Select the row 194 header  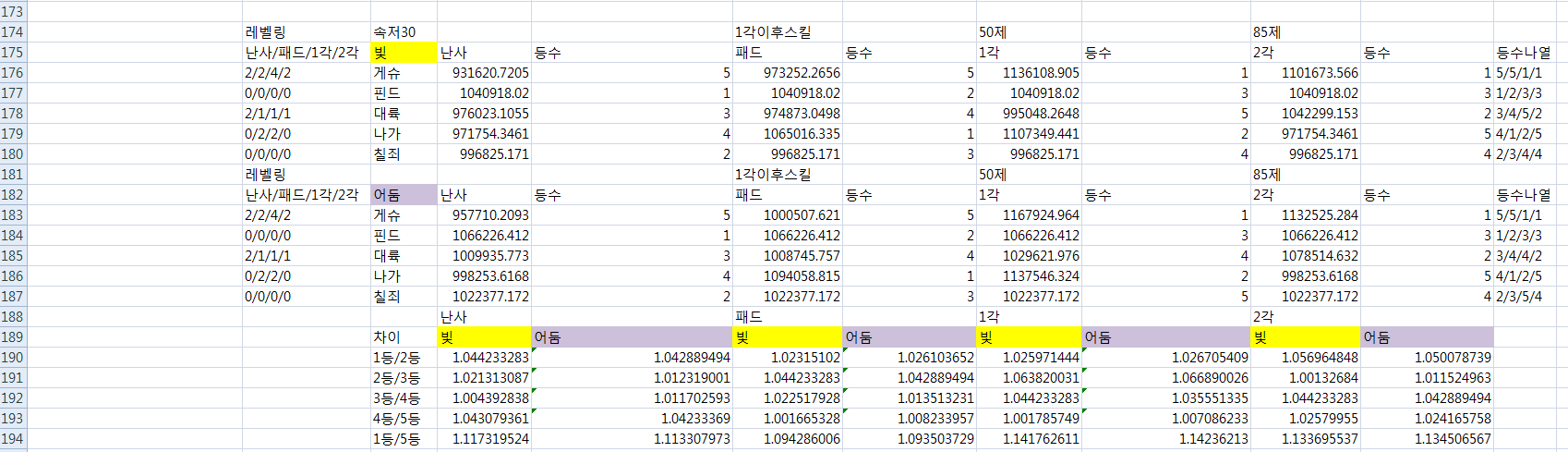(13, 439)
